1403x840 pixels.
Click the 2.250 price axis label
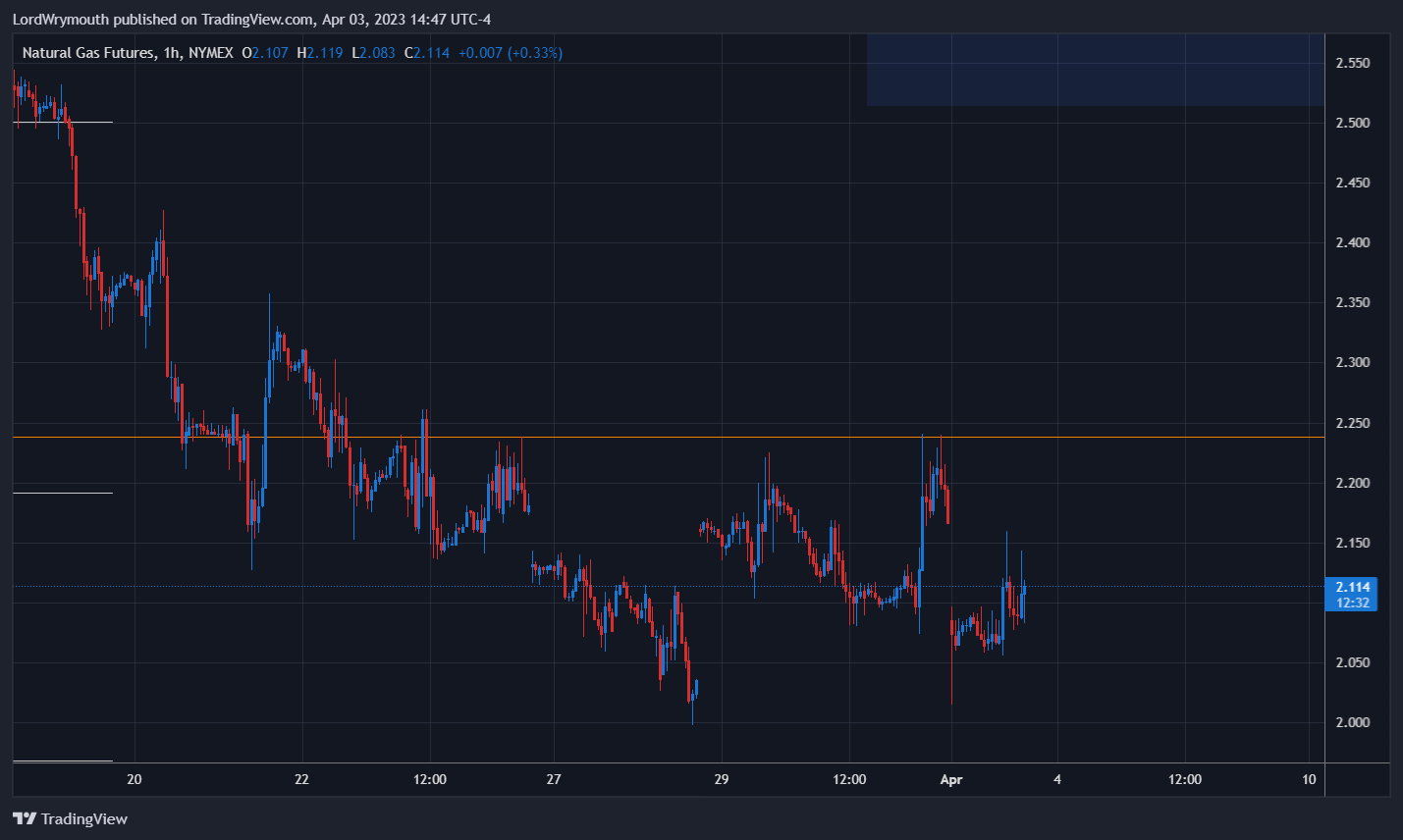pyautogui.click(x=1353, y=423)
